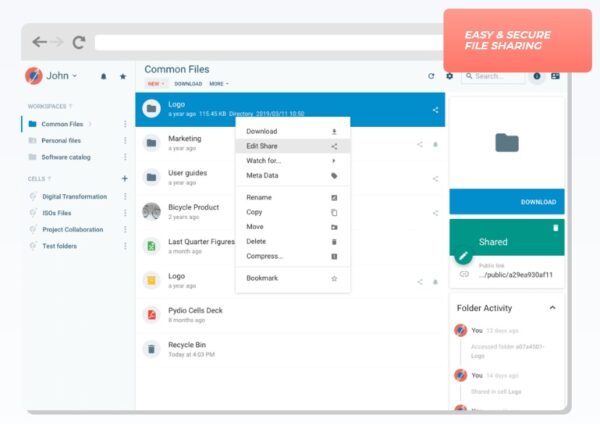Open bookmarks star icon in sidebar
The image size is (600, 424).
point(123,76)
